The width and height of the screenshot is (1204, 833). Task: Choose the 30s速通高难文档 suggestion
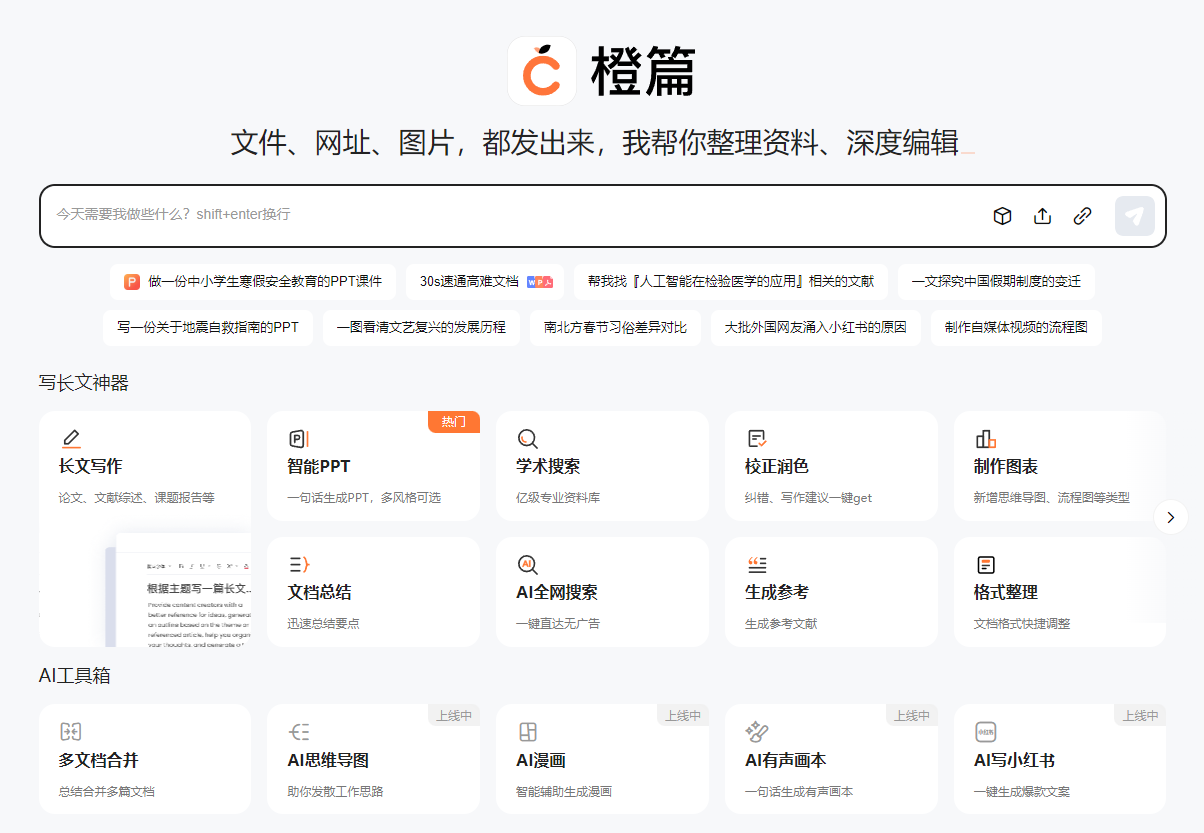coord(485,282)
